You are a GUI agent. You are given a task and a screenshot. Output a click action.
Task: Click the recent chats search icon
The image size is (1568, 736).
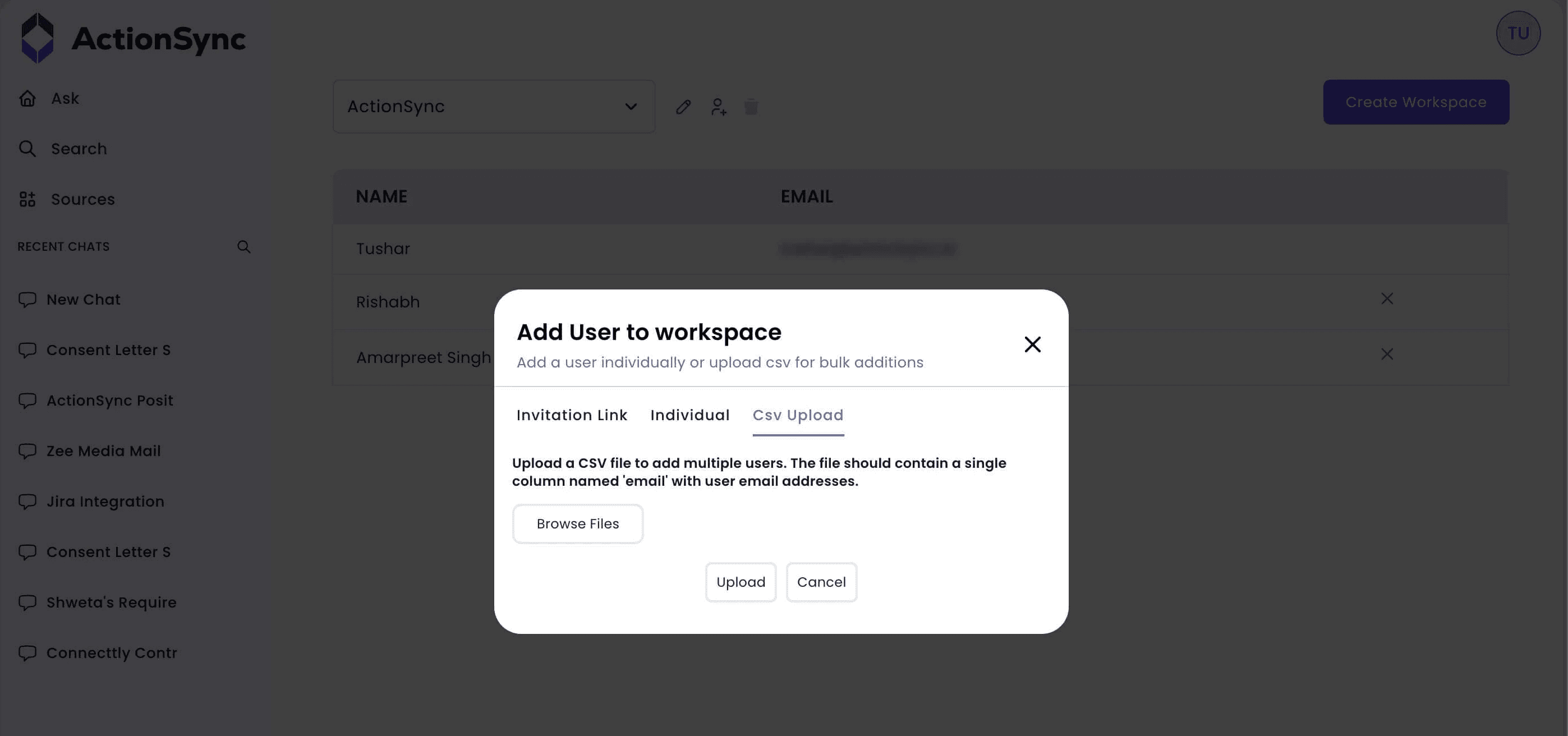243,247
